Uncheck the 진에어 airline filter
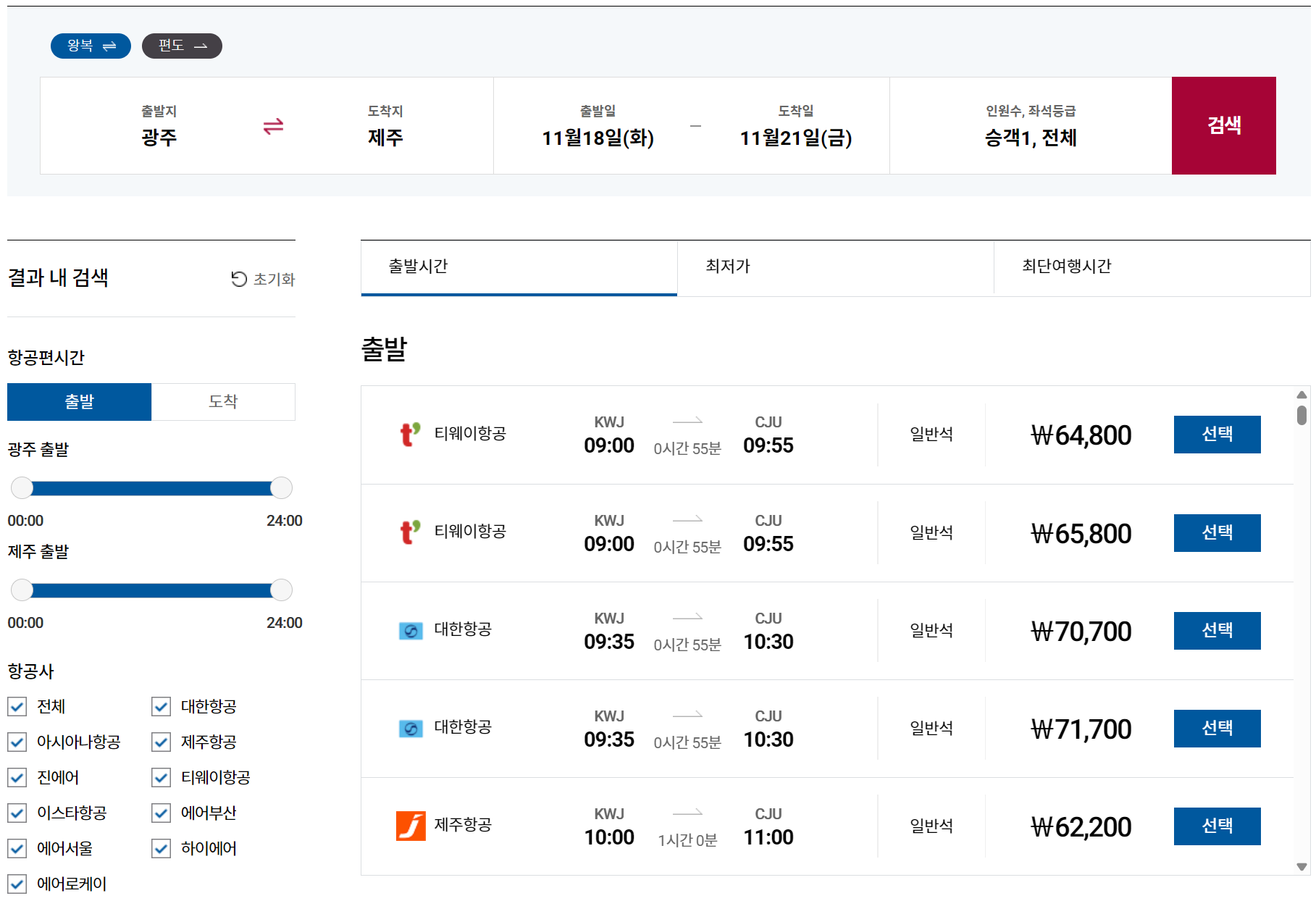Viewport: 1316px width, 901px height. [17, 778]
